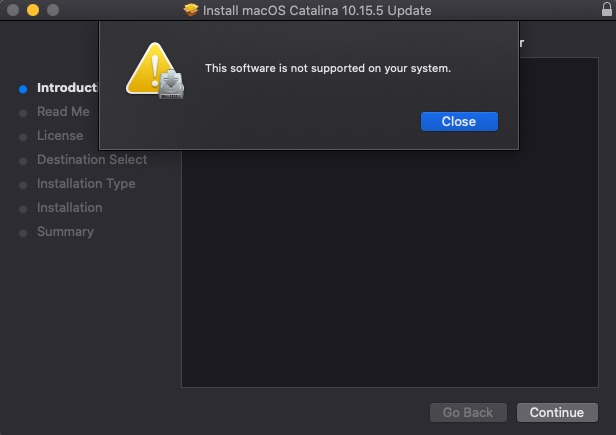Click the Install macOS Catalina window title
616x435 pixels.
pyautogui.click(x=318, y=10)
